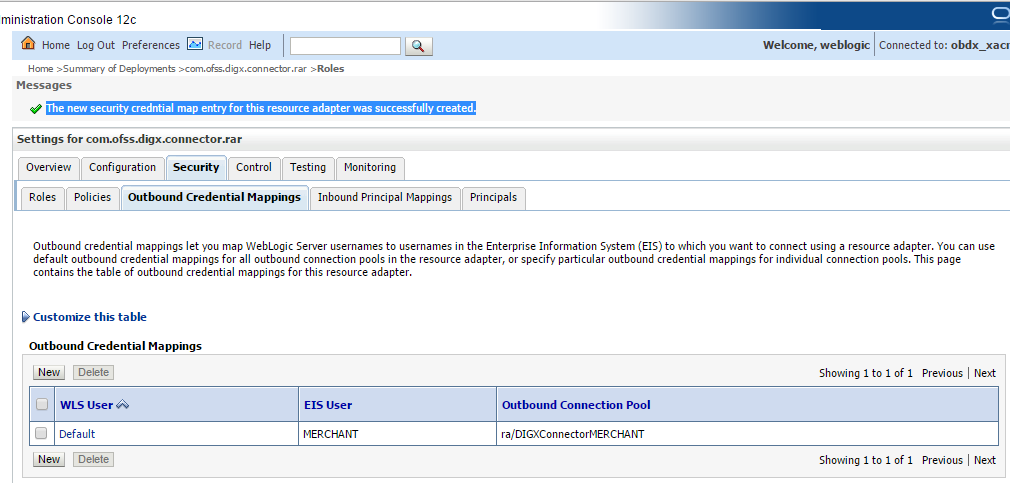Click the Delete button above table
The image size is (1010, 483).
click(x=93, y=372)
